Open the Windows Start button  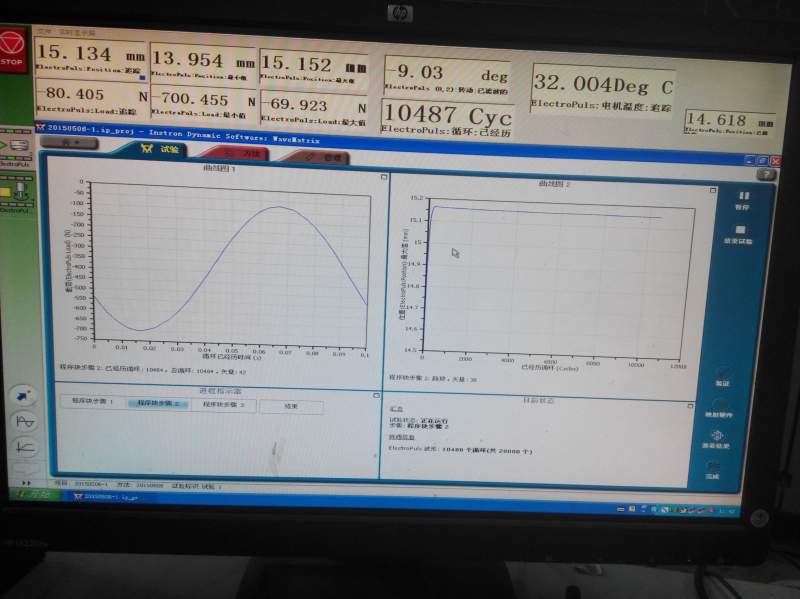(x=34, y=495)
